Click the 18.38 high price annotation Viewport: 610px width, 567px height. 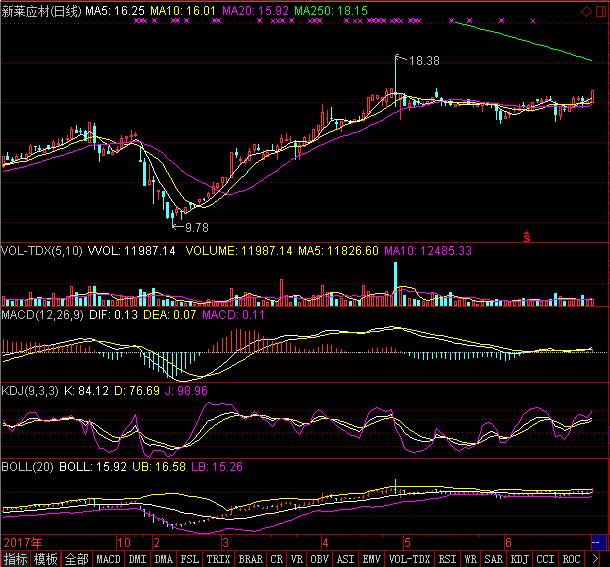(424, 61)
